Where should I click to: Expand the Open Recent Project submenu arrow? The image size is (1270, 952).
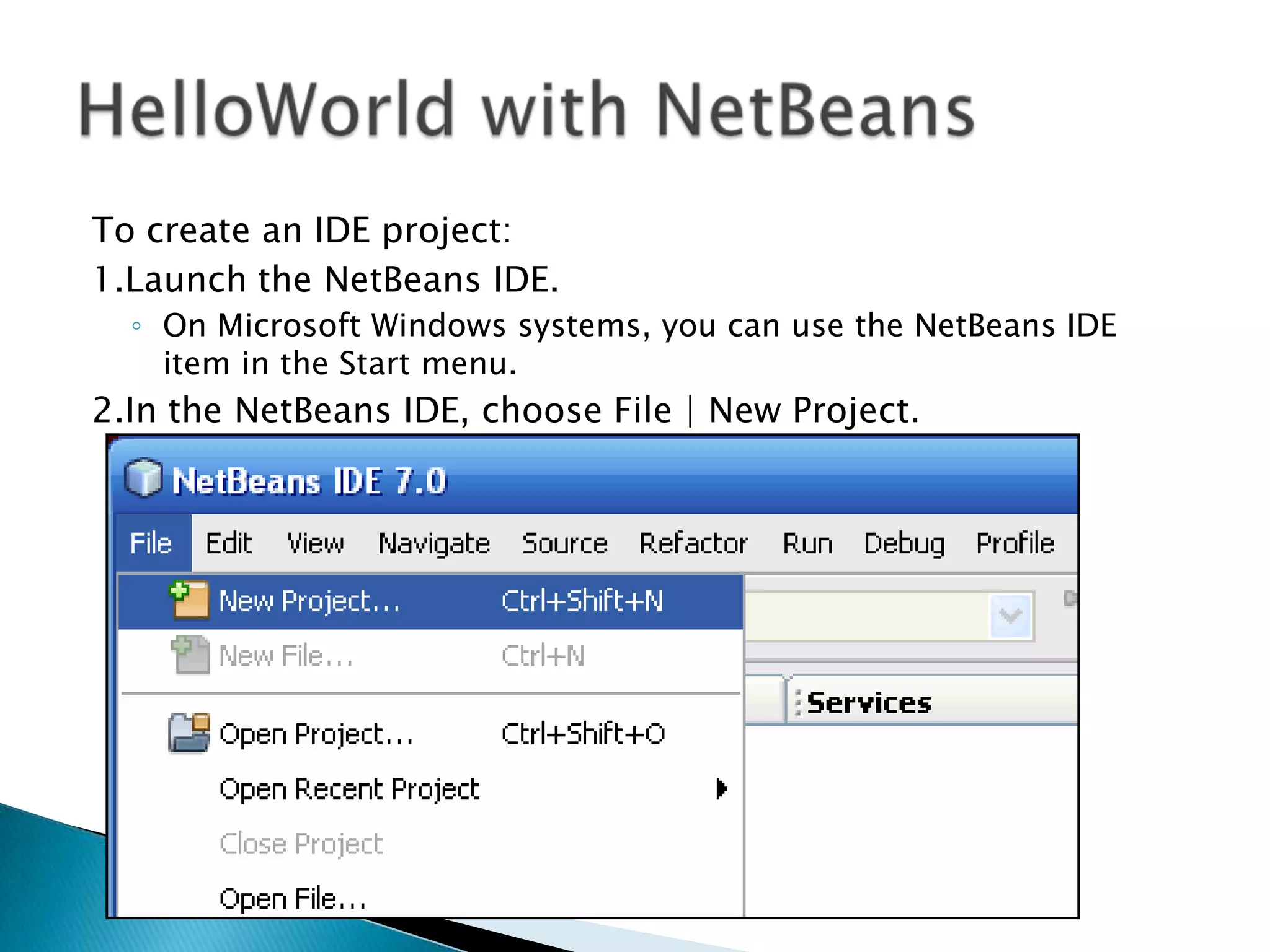pyautogui.click(x=721, y=788)
